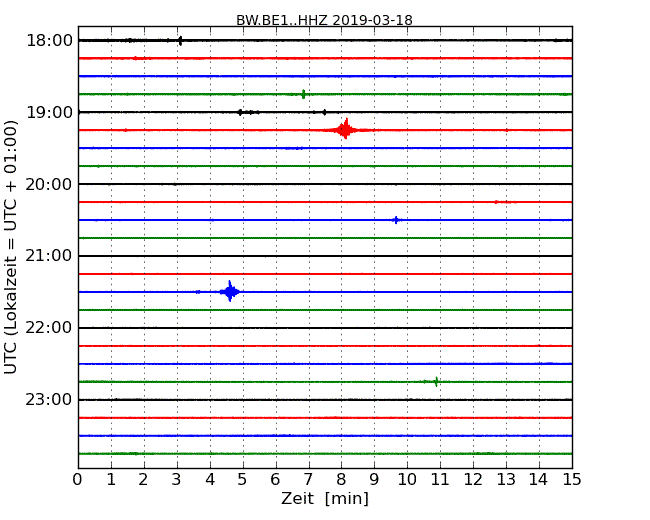The image size is (650, 520).
Task: Pick the green spike near minute 10.9 on the 22:45 trace
Action: click(436, 381)
